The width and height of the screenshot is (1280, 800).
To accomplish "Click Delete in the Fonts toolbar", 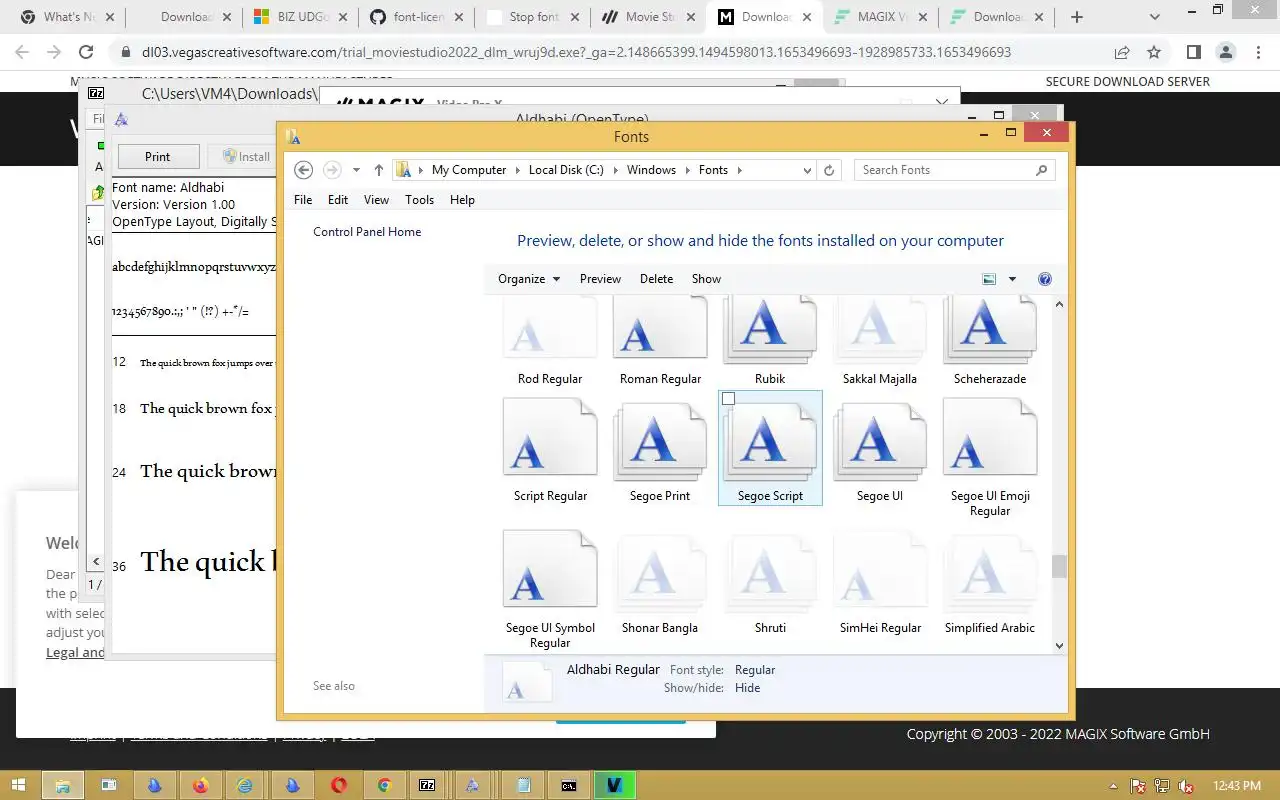I will 656,279.
